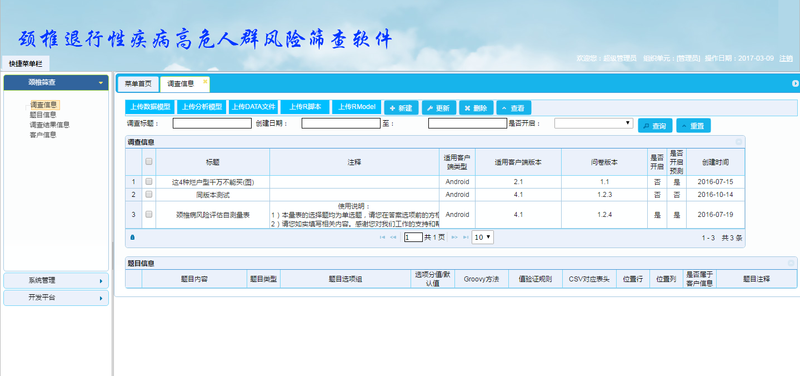
Task: Check the row for 颈椎病风险评估自测量表
Action: [x=149, y=214]
